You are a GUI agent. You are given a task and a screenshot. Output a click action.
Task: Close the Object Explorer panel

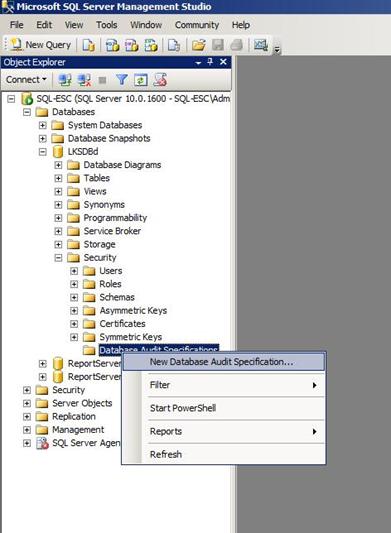(223, 62)
